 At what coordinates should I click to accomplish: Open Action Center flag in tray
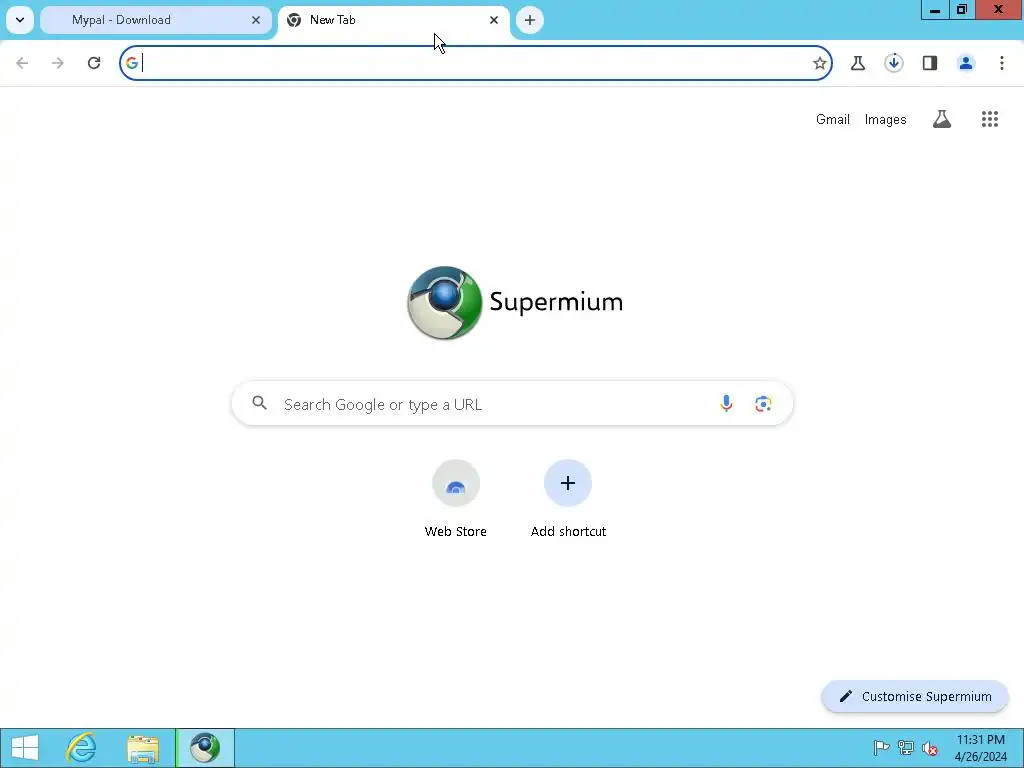[x=881, y=748]
